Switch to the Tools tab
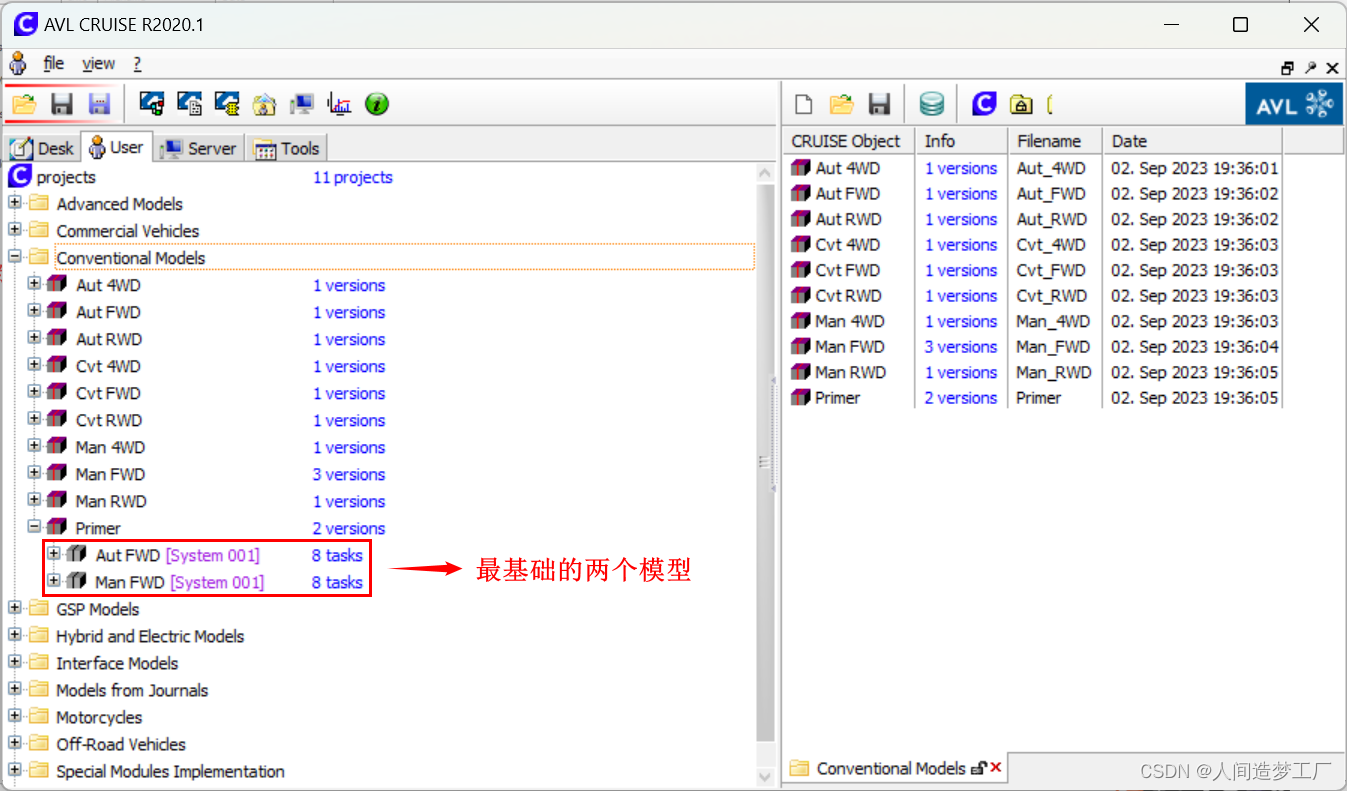Screen dimensions: 1347x791 click(x=287, y=148)
